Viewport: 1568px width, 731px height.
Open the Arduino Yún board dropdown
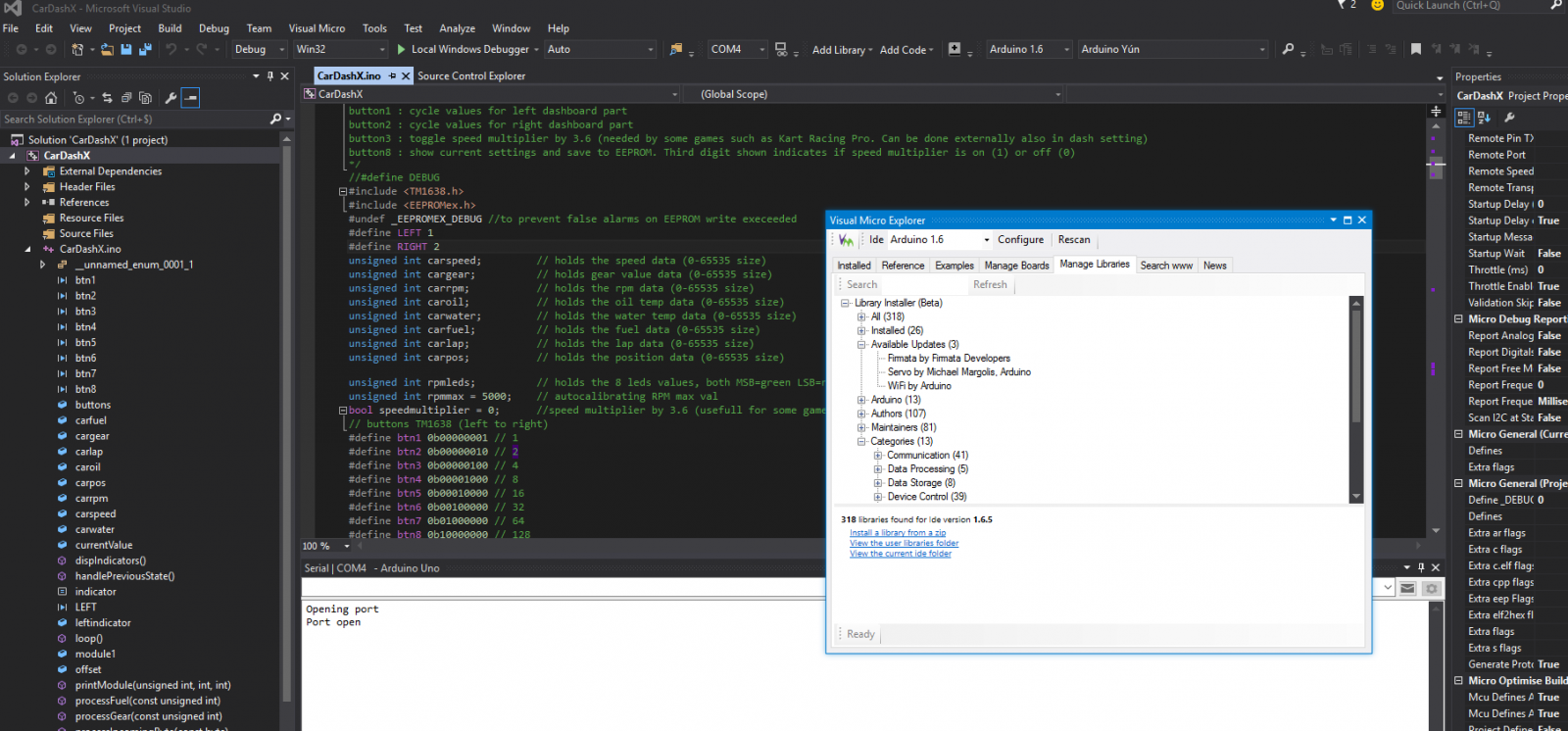[x=1261, y=49]
